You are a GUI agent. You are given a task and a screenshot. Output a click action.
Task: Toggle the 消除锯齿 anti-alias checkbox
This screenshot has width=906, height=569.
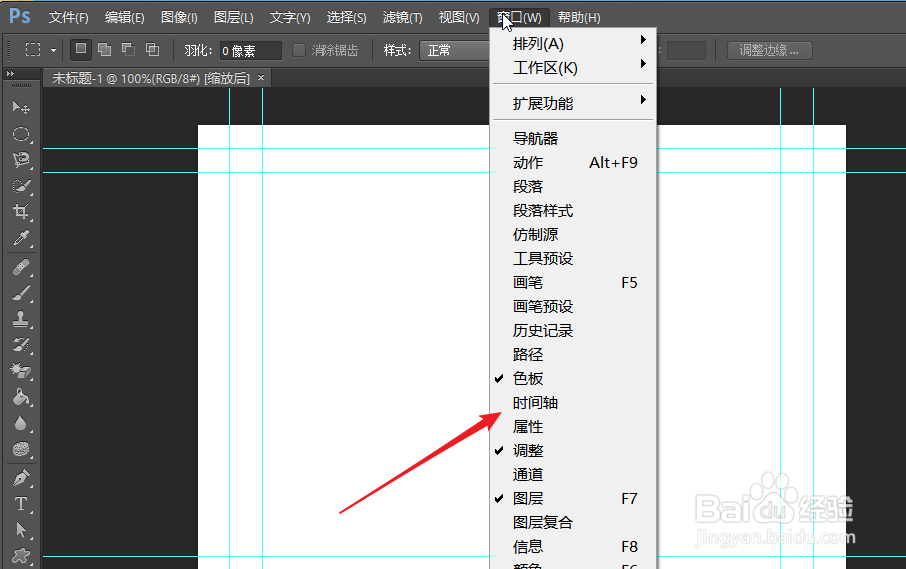[x=299, y=50]
